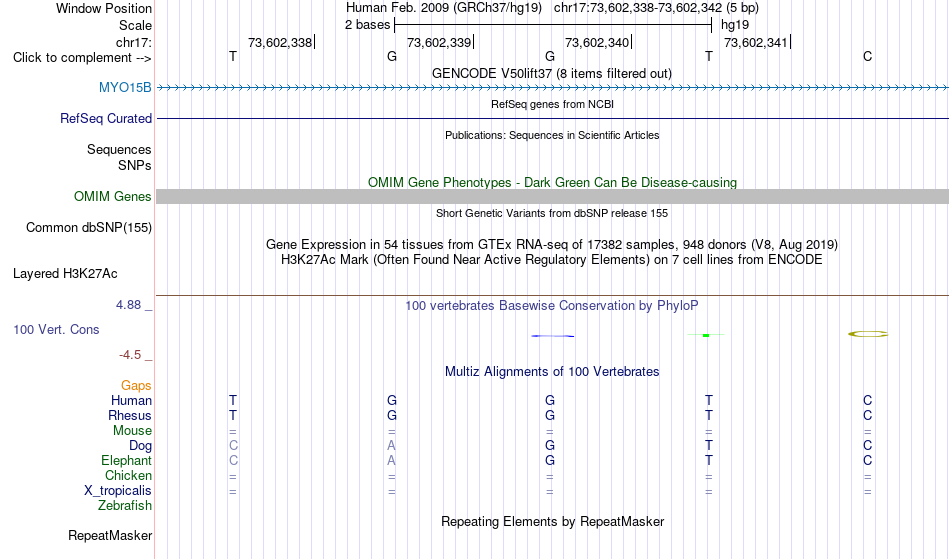Click the '2 bases' scale bar
Screen dimensions: 950x559
(553, 25)
